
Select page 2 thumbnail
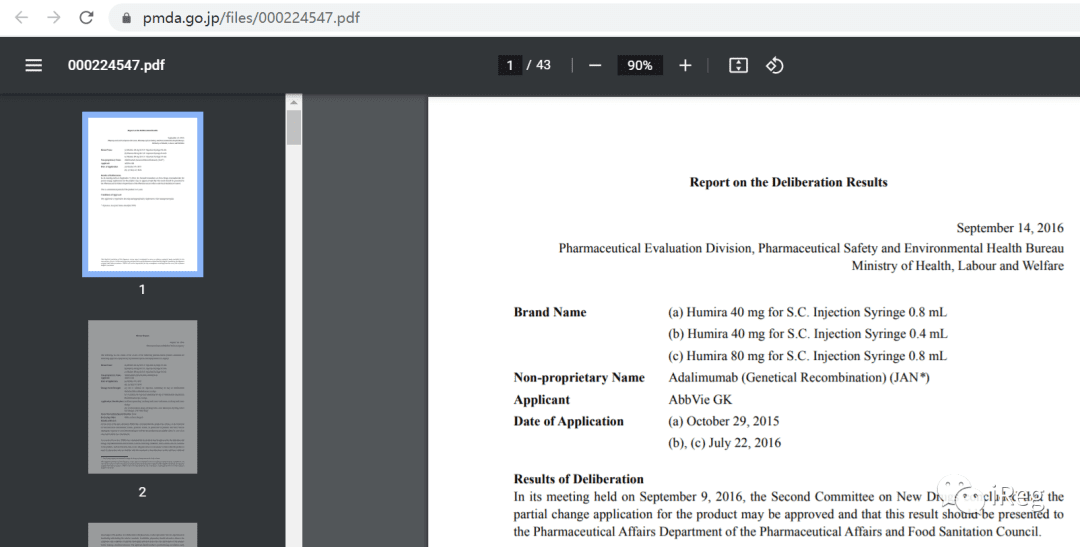pyautogui.click(x=143, y=397)
